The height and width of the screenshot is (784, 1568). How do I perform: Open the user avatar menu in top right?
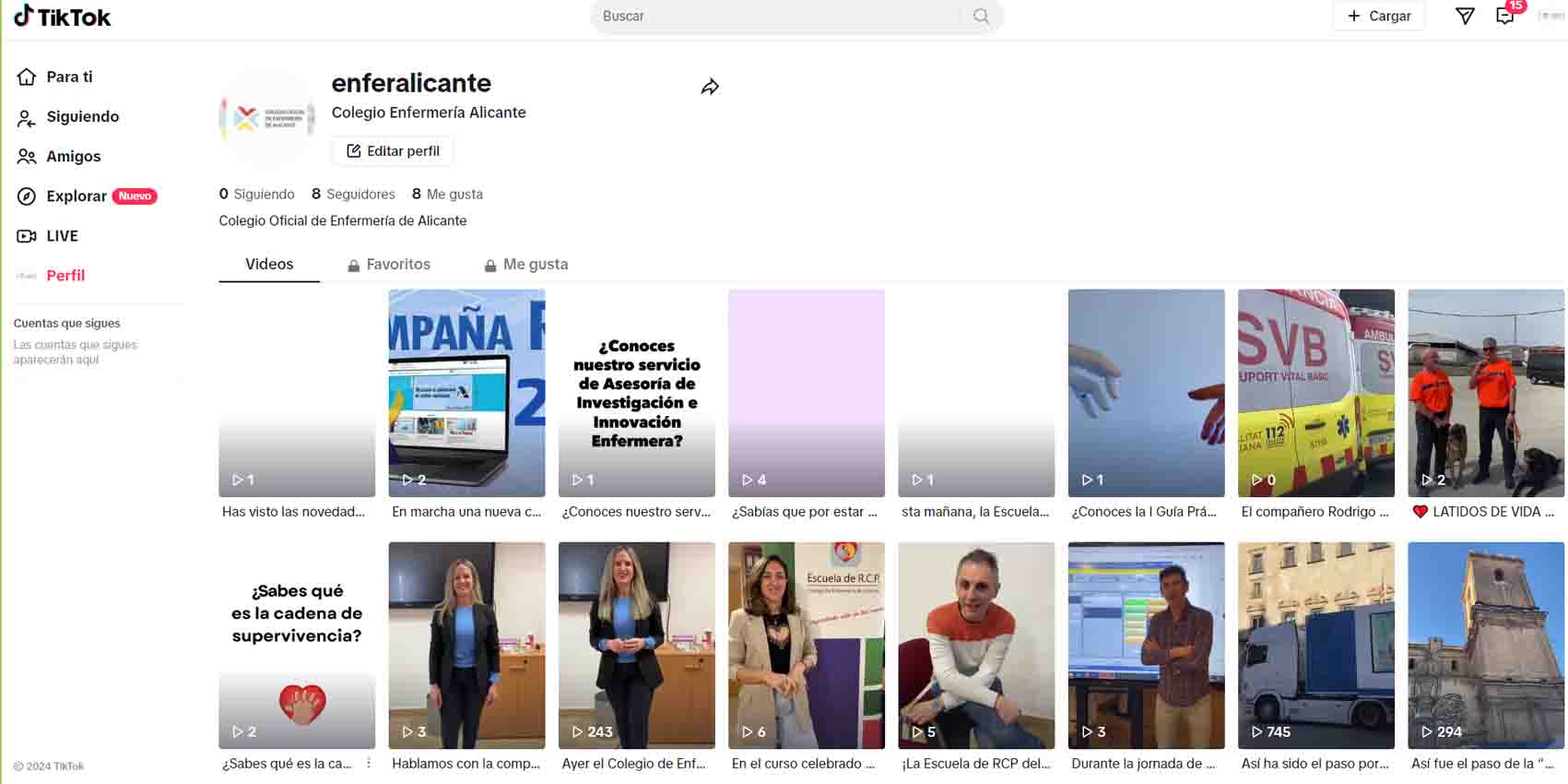coord(1552,16)
